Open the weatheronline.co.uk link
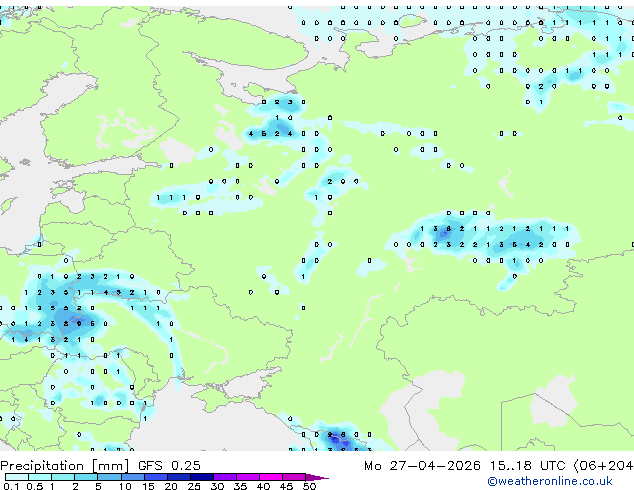Viewport: 634px width, 490px height. pos(550,481)
